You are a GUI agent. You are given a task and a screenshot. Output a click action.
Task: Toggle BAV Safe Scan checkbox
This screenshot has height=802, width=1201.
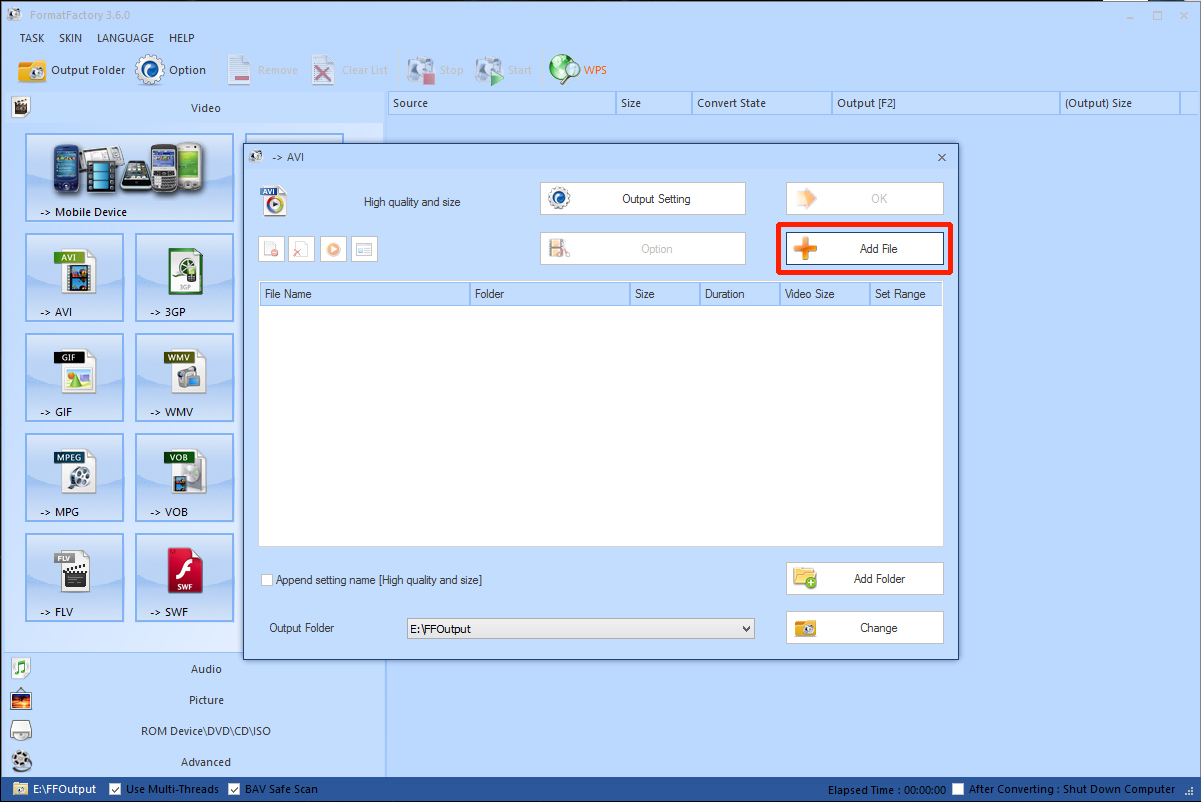tap(234, 789)
